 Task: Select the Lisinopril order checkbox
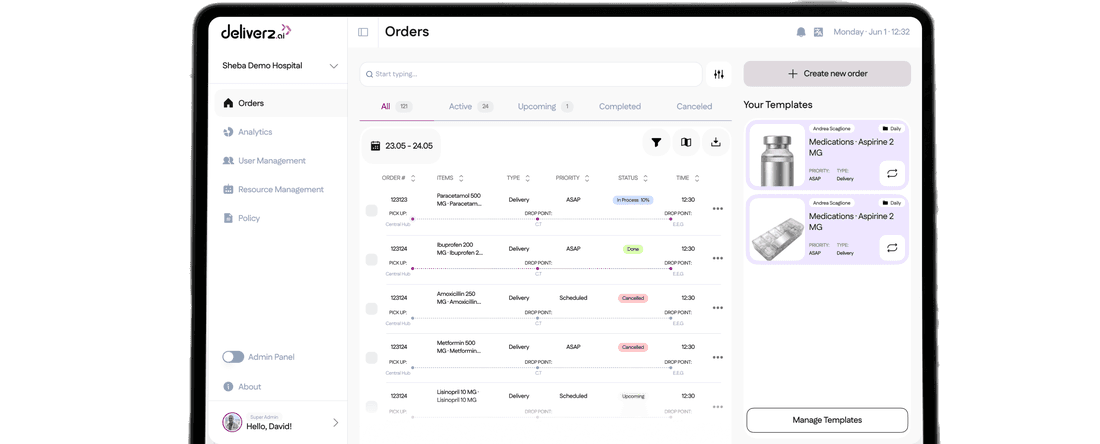tap(372, 407)
